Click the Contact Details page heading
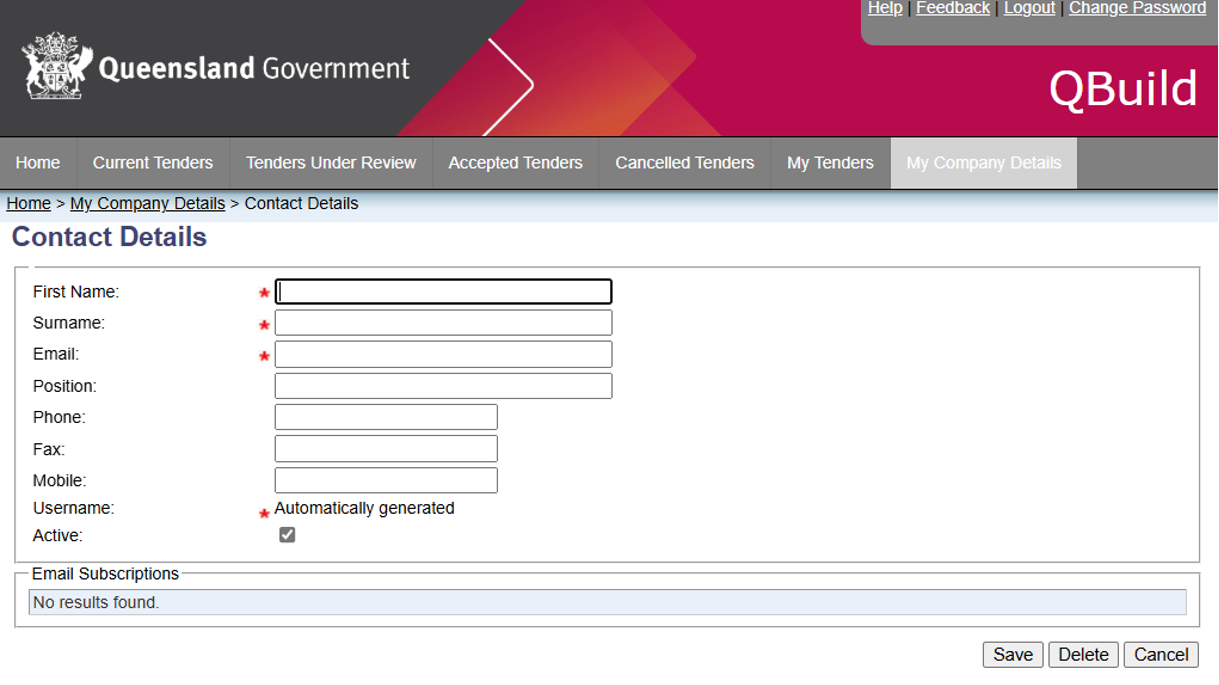The image size is (1219, 685). 109,237
